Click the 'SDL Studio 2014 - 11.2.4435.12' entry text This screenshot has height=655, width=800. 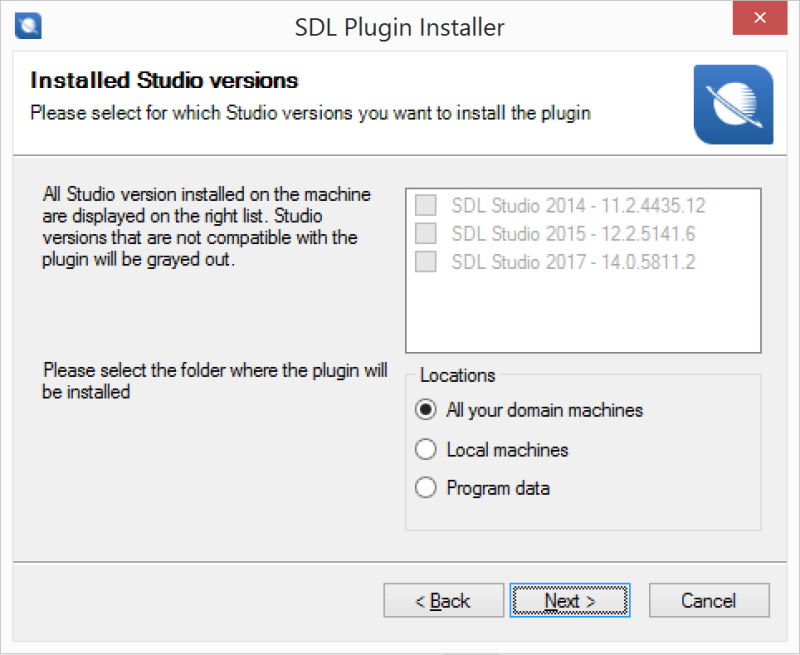tap(578, 206)
